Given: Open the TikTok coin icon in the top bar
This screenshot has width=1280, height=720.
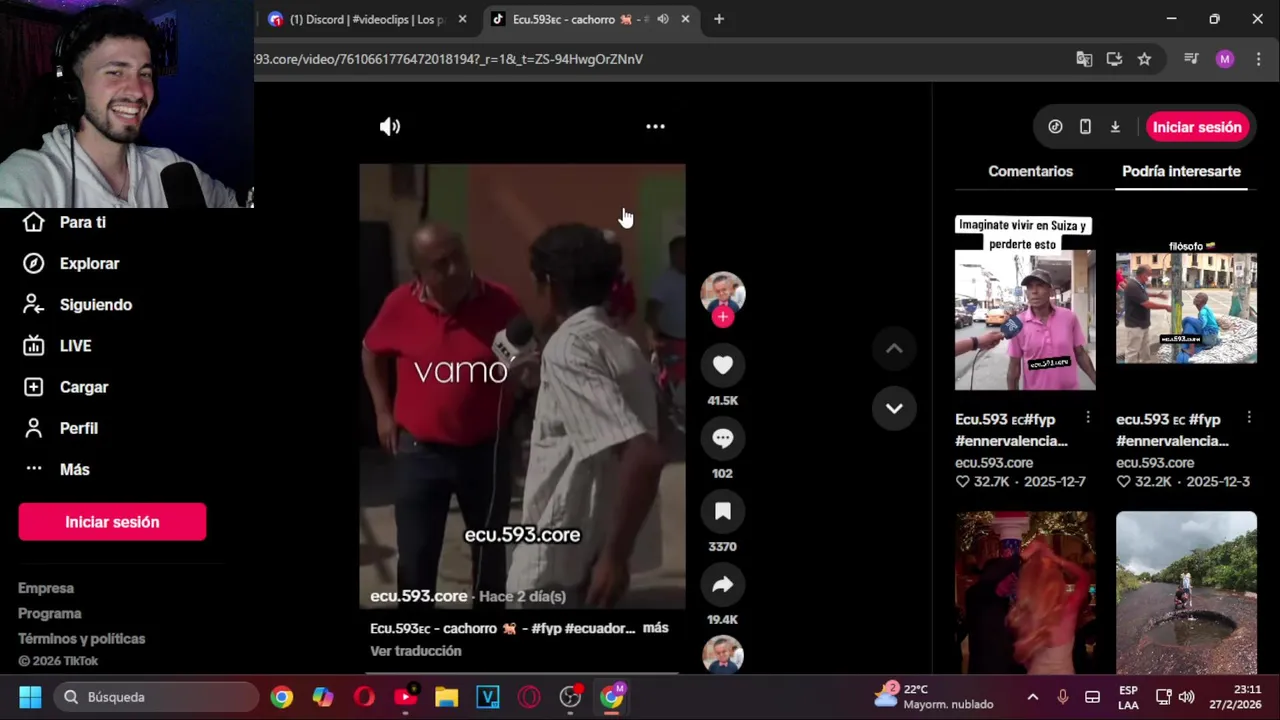Looking at the screenshot, I should [x=1055, y=127].
